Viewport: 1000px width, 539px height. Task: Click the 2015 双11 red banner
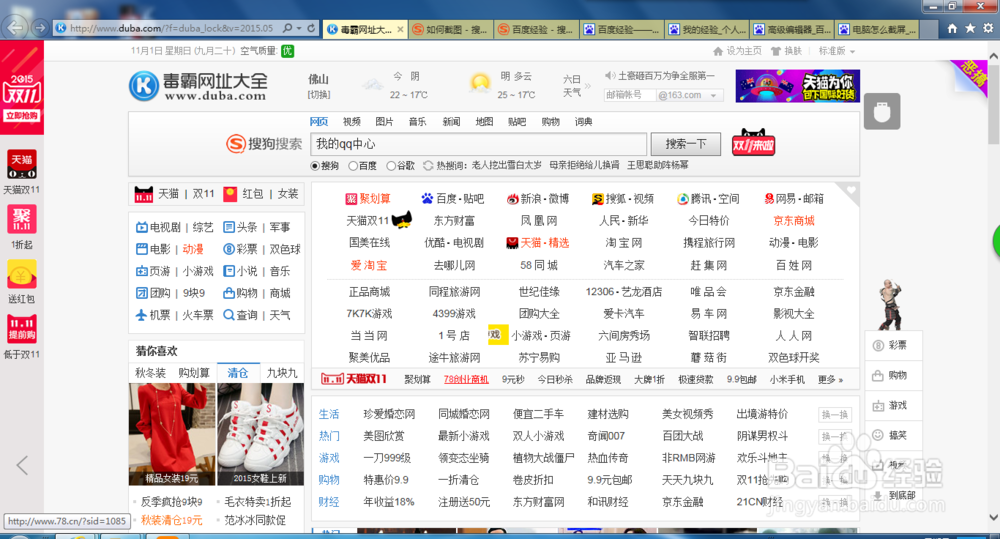point(22,87)
